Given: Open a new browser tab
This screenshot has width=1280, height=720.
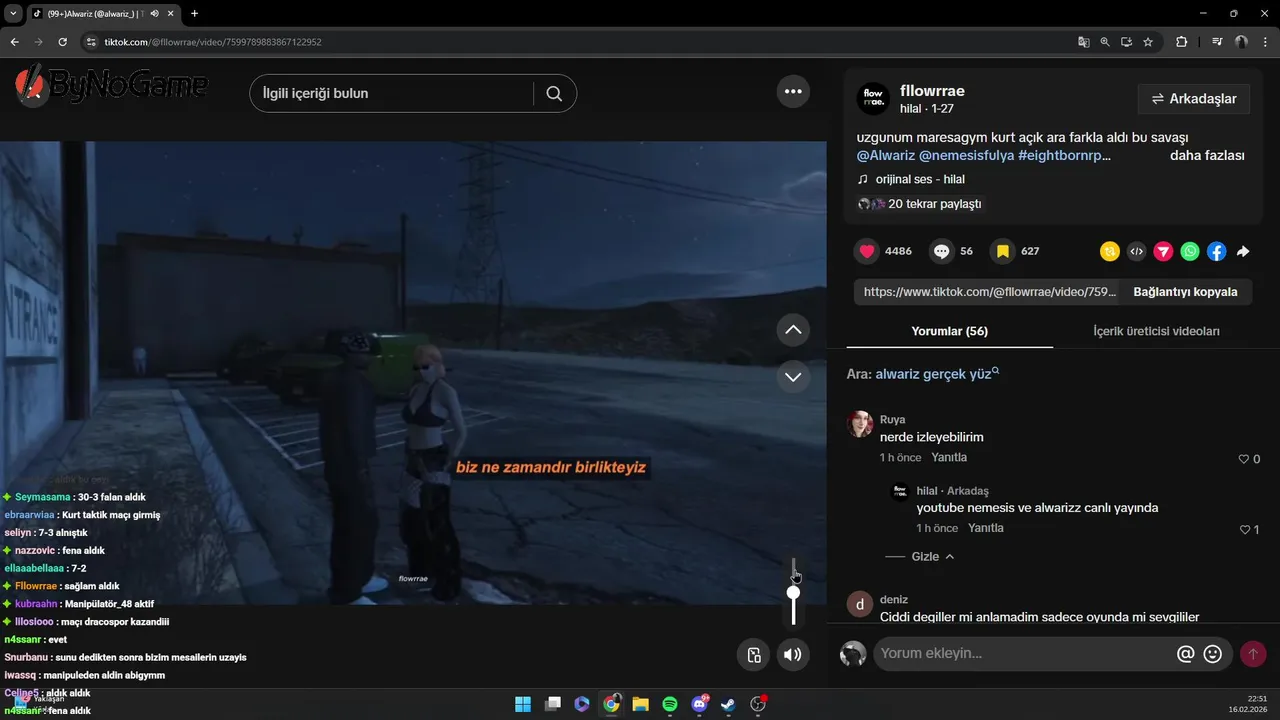Looking at the screenshot, I should pyautogui.click(x=194, y=13).
